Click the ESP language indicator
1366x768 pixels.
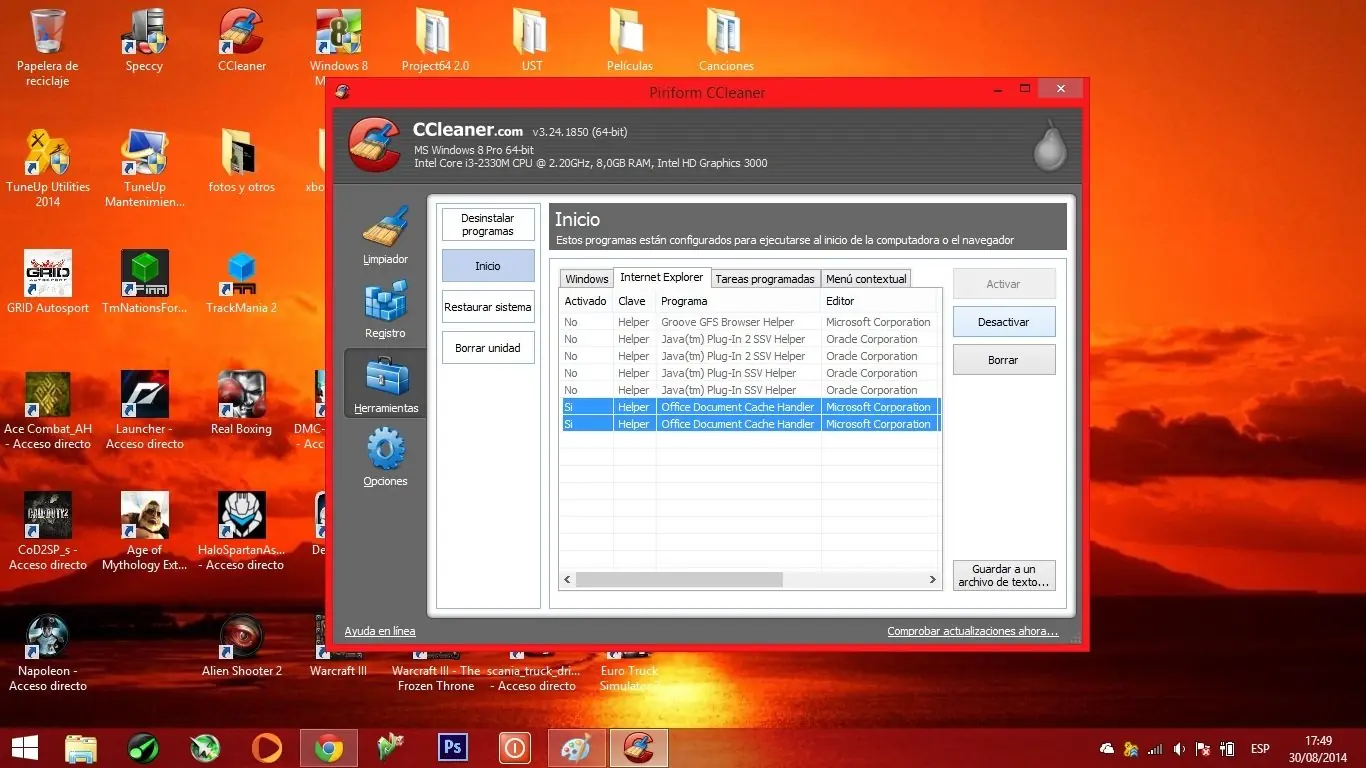coord(1260,748)
